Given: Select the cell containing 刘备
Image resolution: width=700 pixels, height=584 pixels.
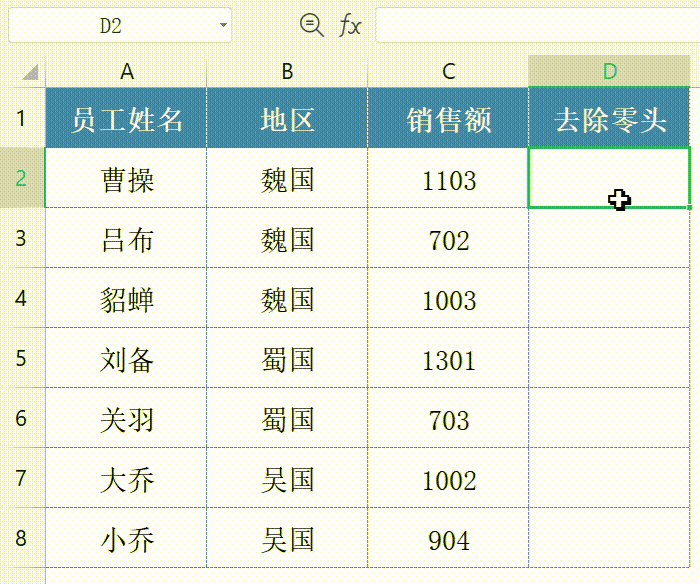Looking at the screenshot, I should click(x=126, y=358).
